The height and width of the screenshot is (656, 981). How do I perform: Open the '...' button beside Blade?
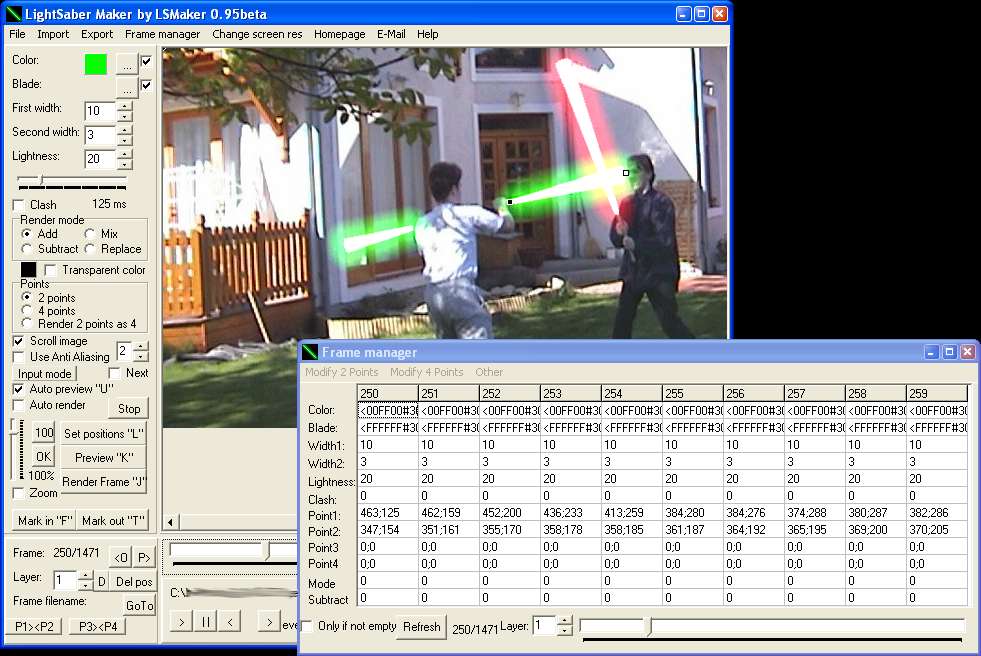pyautogui.click(x=127, y=88)
